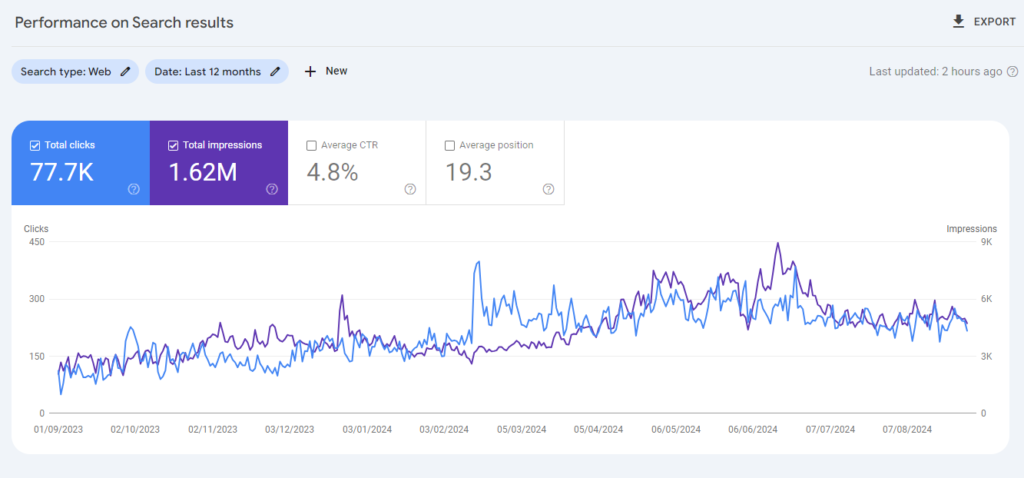1024x478 pixels.
Task: Open help icon on Total clicks card
Action: click(x=134, y=189)
